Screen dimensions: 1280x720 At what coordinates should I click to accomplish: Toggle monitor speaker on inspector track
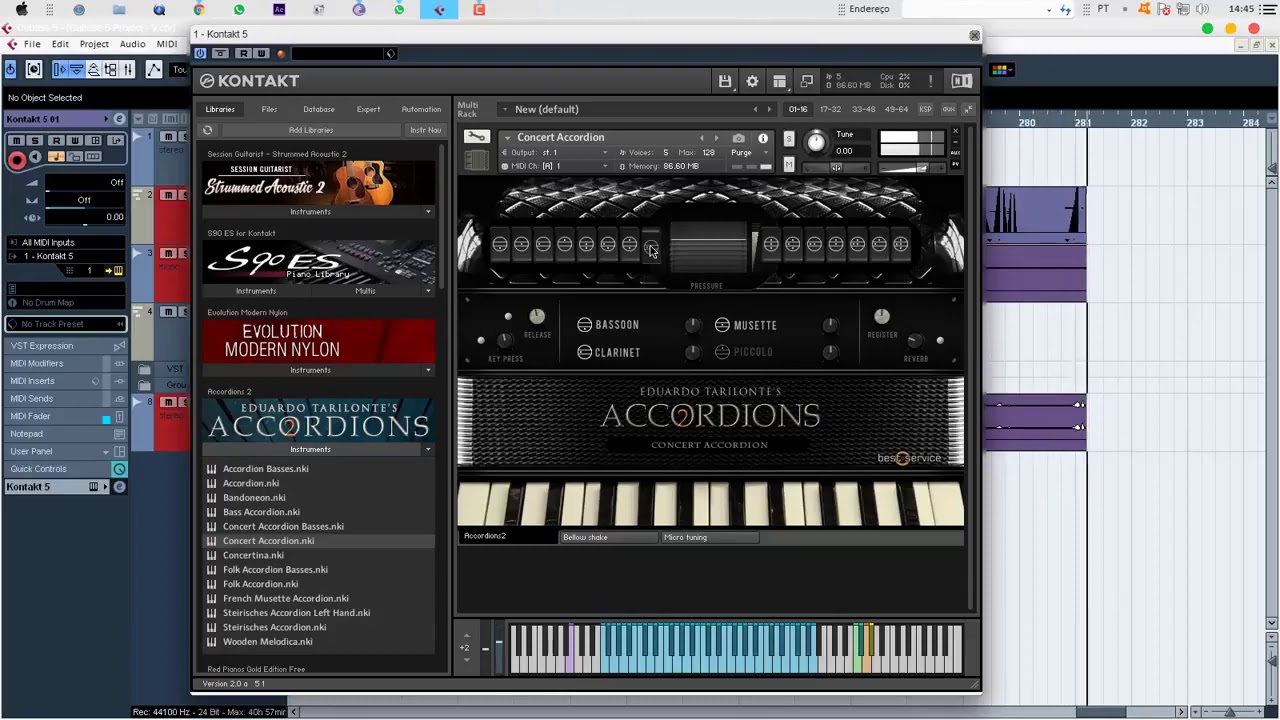point(36,158)
